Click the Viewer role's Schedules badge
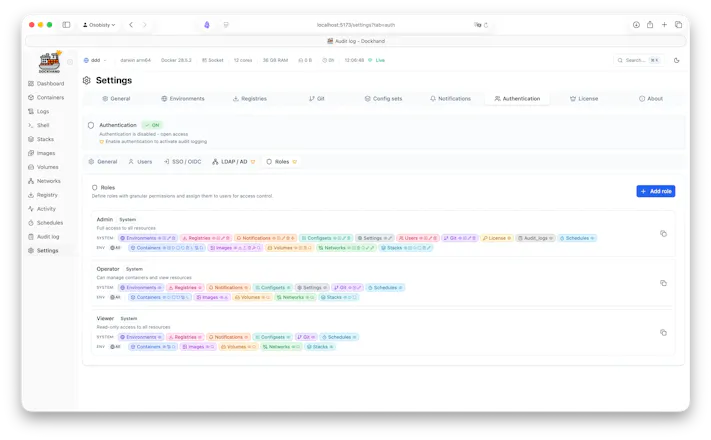This screenshot has width=711, height=440. [x=339, y=337]
